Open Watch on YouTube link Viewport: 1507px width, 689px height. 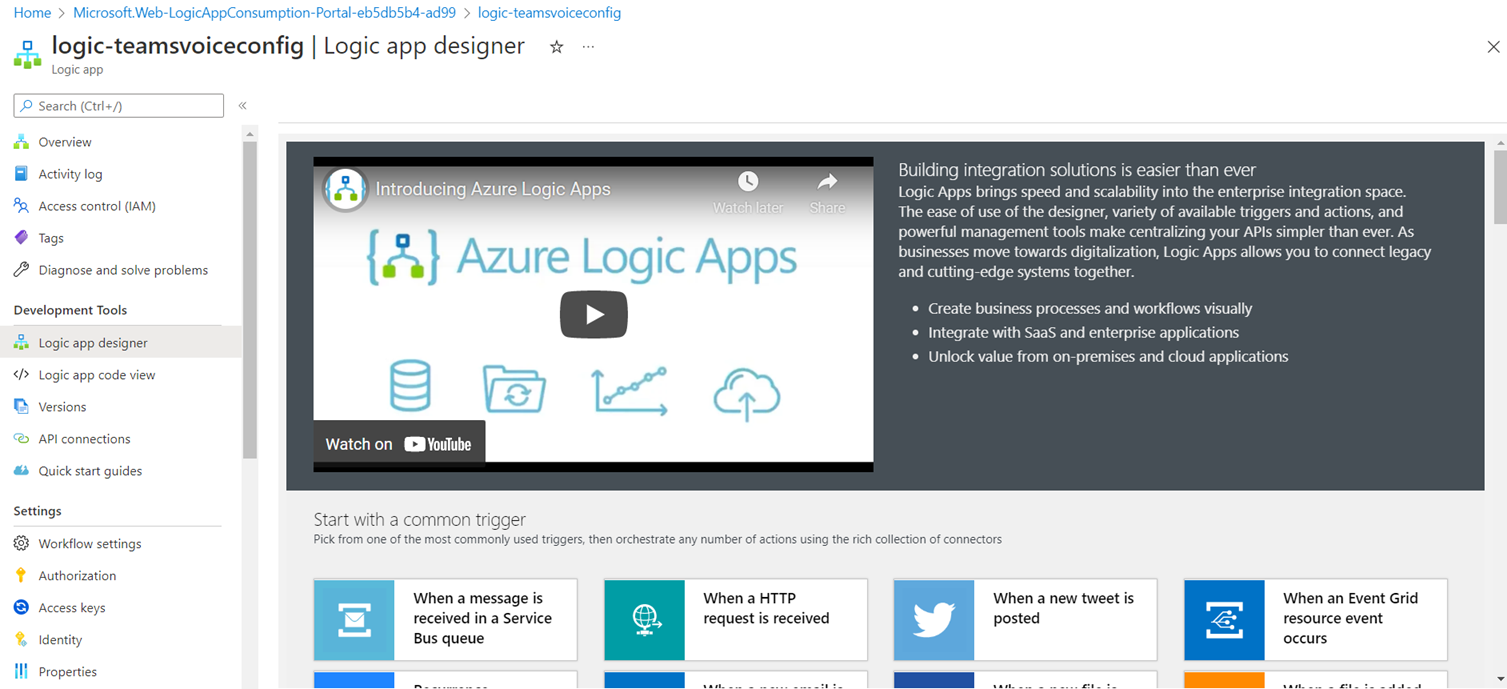click(399, 444)
